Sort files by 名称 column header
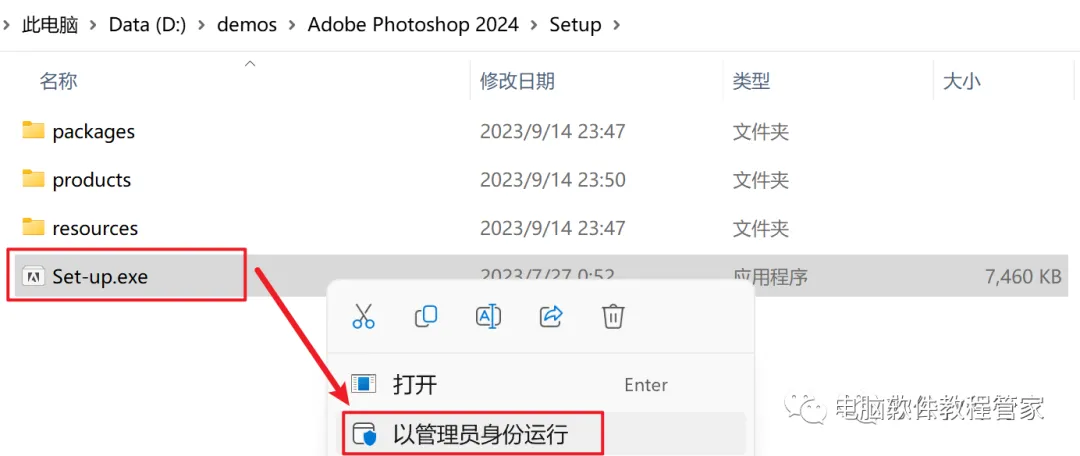This screenshot has width=1080, height=456. [x=58, y=81]
